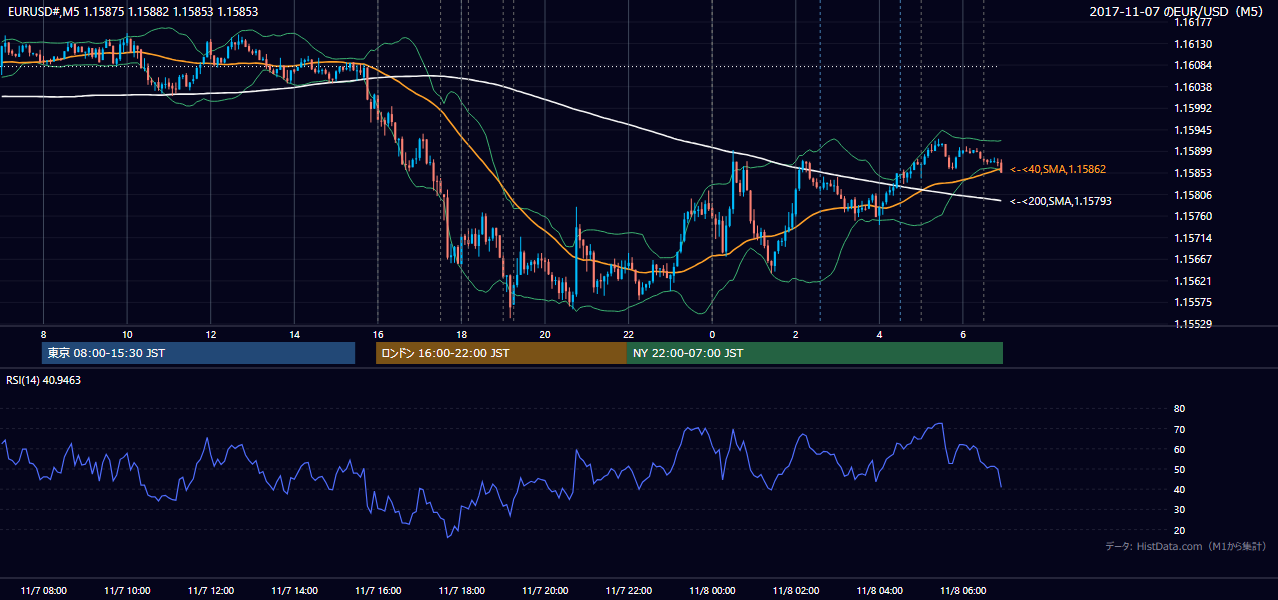Click price level 1.15529 on axis
The image size is (1278, 600).
tap(1193, 324)
